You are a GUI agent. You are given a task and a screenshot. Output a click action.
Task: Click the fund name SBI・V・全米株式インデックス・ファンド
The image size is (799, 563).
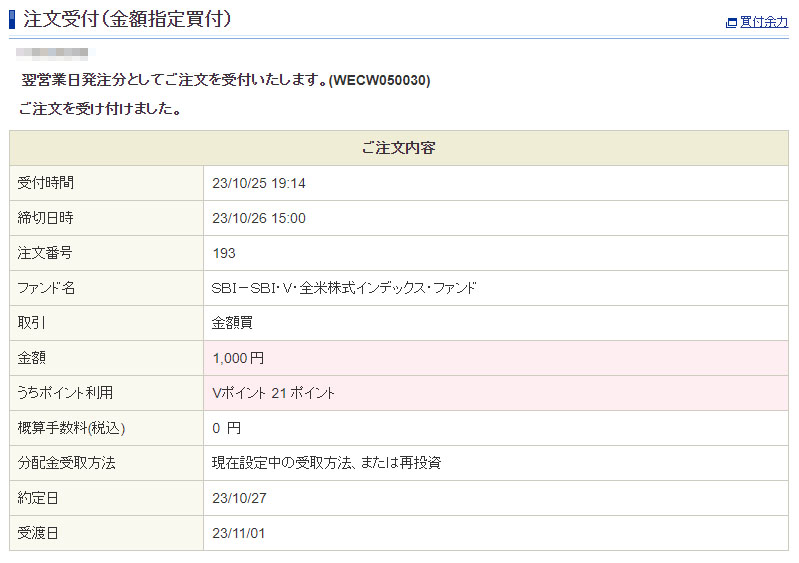click(344, 288)
